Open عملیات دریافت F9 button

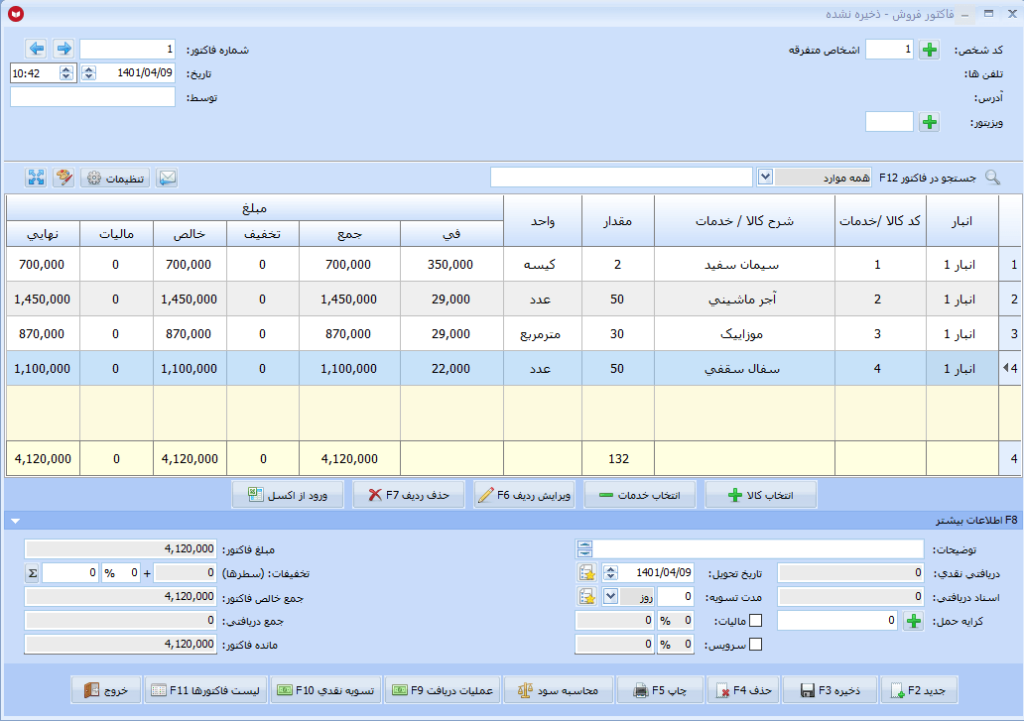pyautogui.click(x=442, y=690)
